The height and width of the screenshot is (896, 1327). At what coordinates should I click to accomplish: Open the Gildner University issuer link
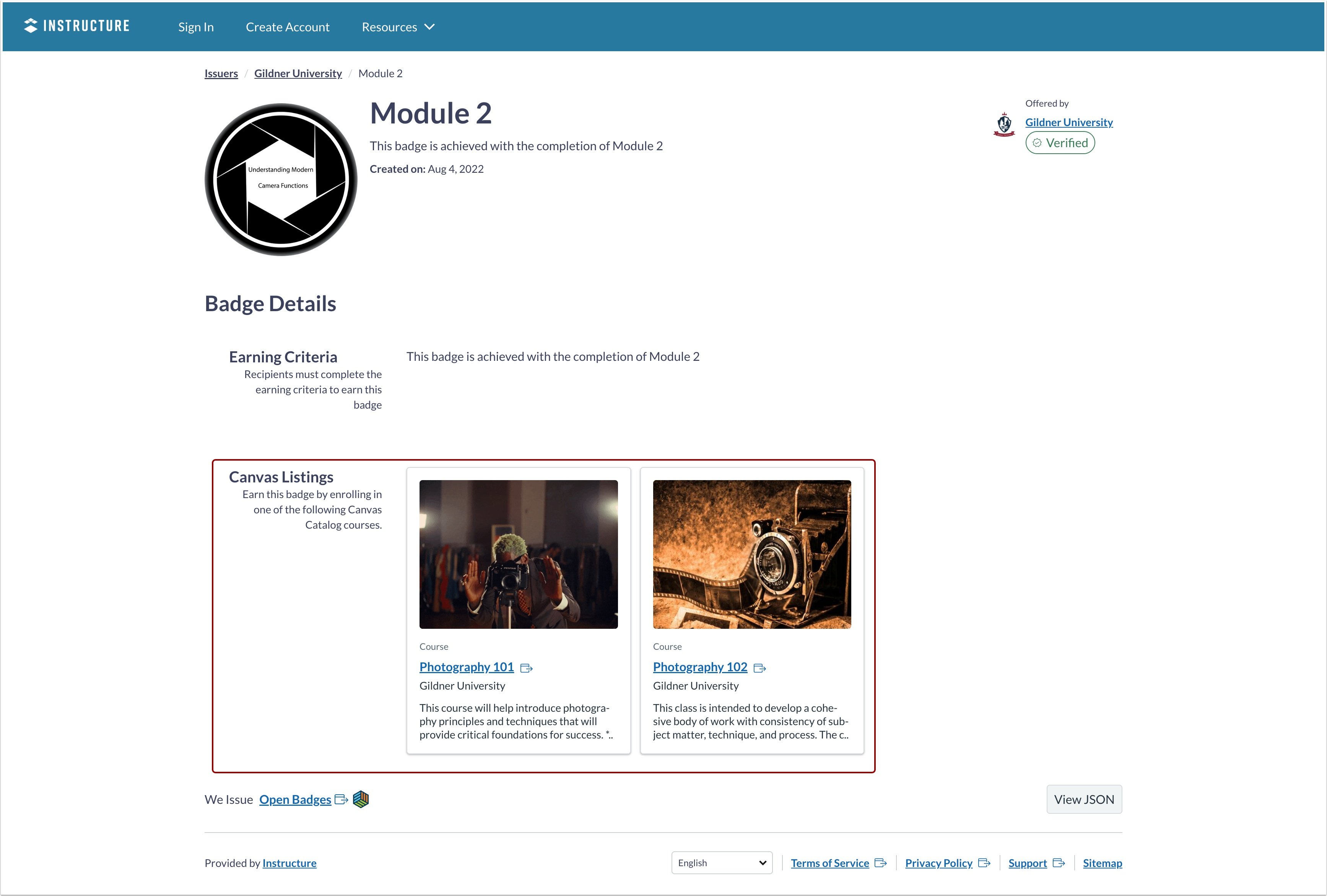click(1068, 122)
